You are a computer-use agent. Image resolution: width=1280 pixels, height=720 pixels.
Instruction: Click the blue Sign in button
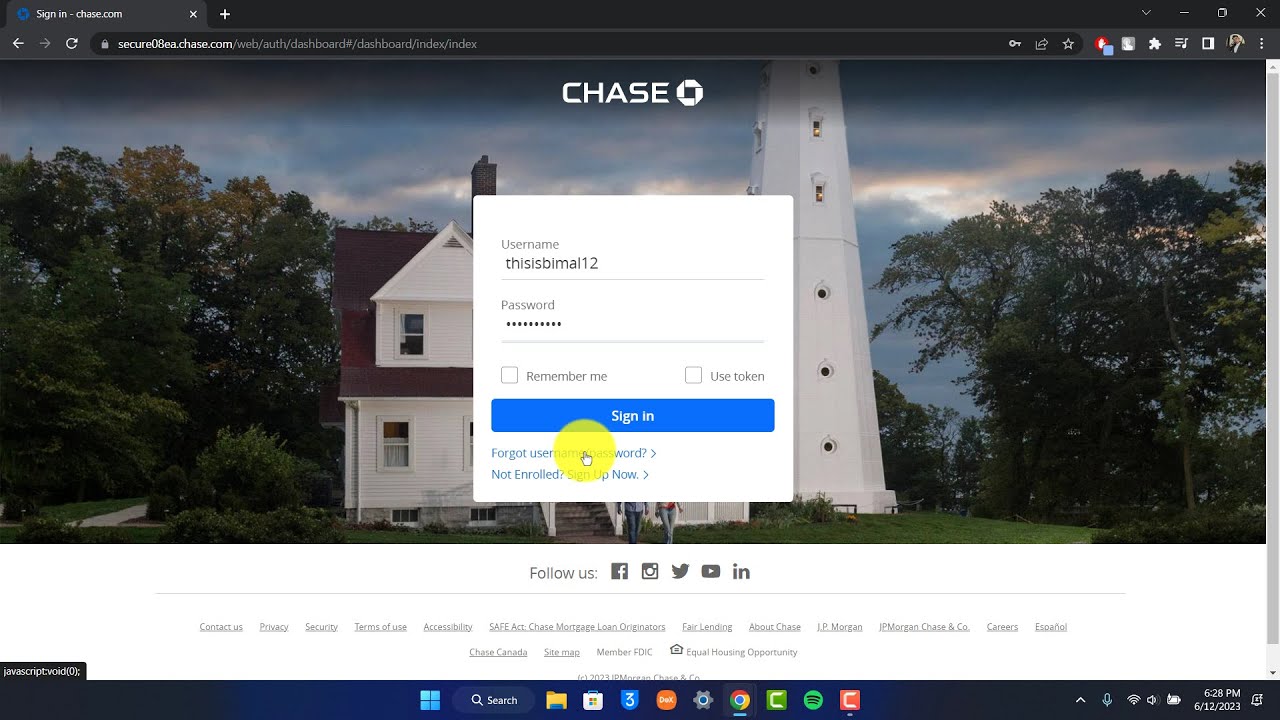coord(632,415)
